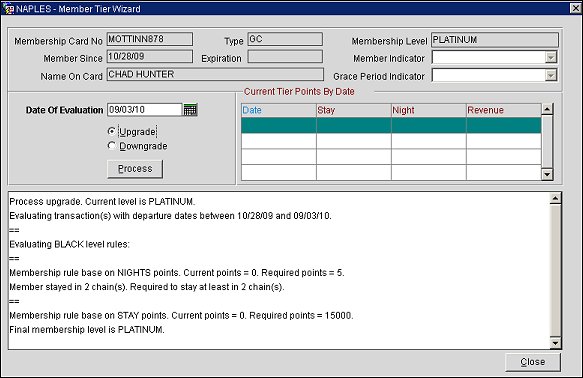Close the wizard via title bar X
The width and height of the screenshot is (583, 378).
coord(576,8)
